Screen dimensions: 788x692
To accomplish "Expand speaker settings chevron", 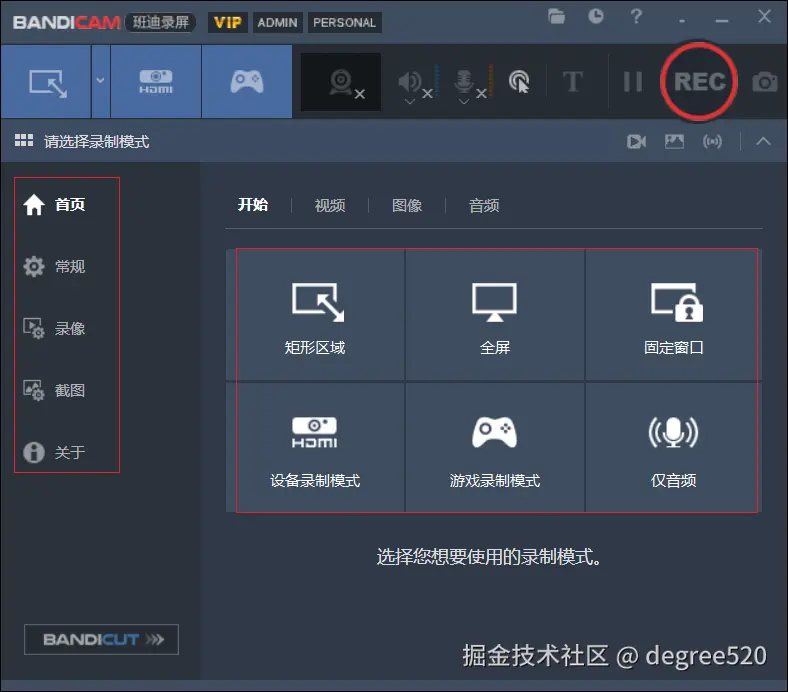I will click(x=410, y=102).
